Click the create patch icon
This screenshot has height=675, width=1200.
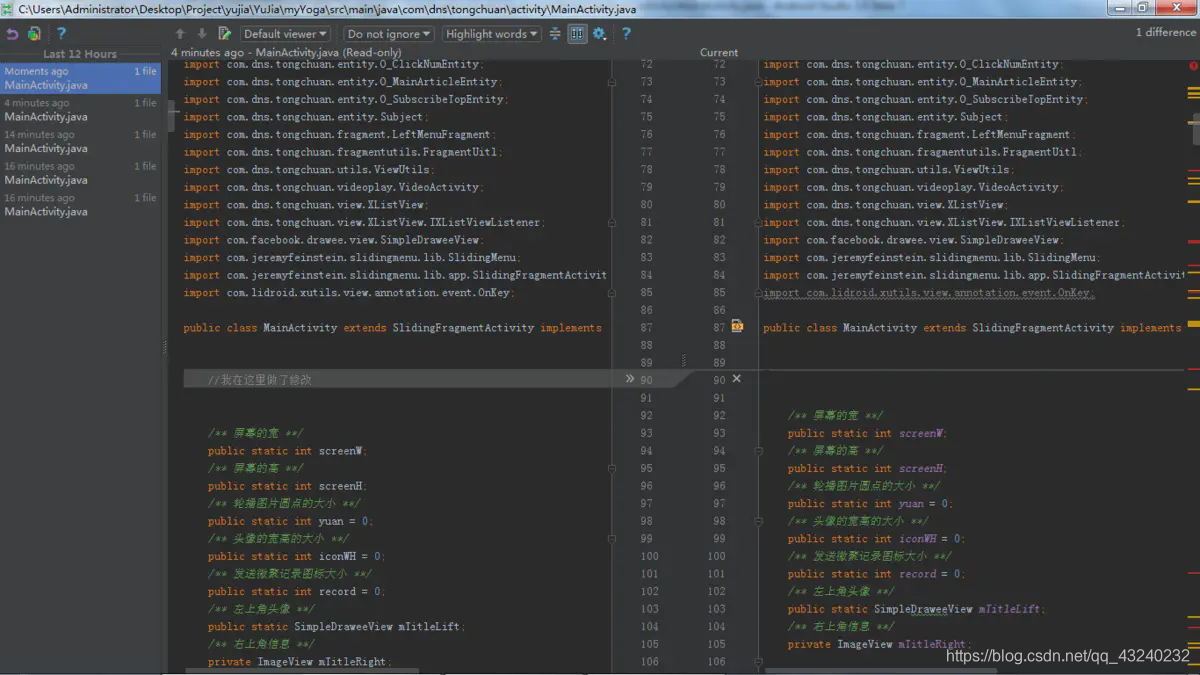click(34, 33)
